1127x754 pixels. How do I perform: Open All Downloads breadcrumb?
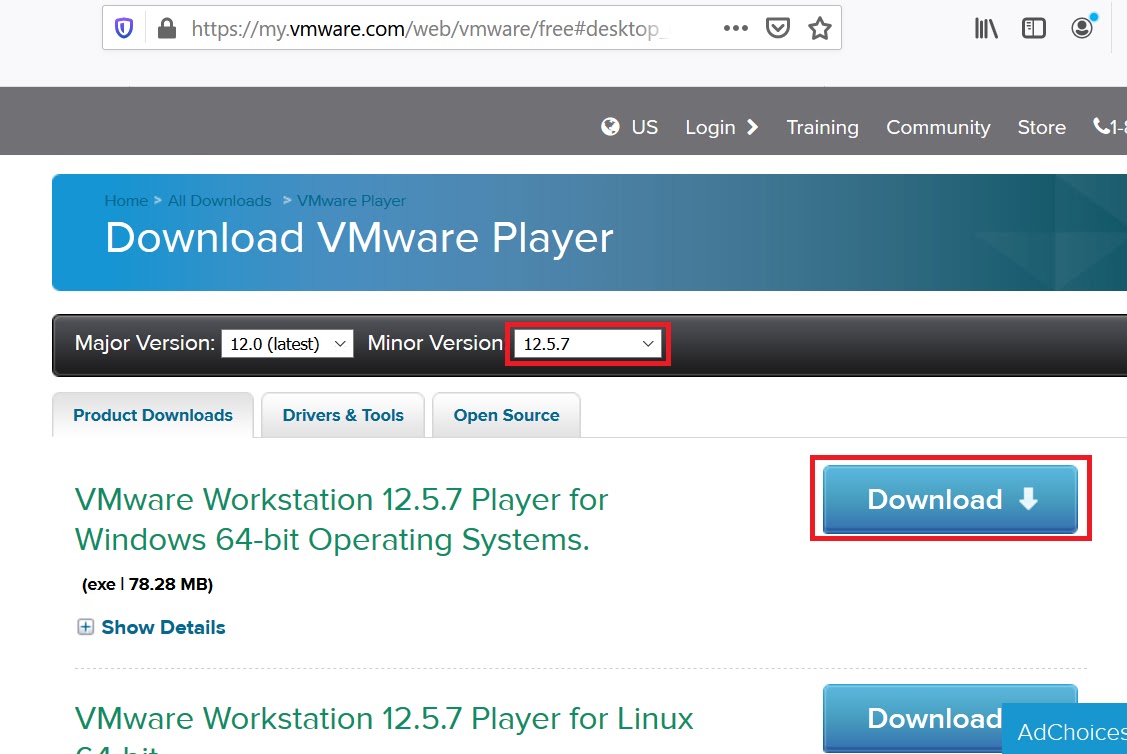(219, 201)
